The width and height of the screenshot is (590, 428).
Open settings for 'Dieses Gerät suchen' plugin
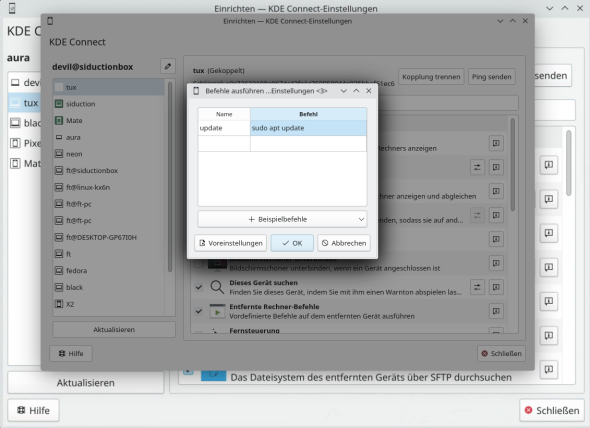tap(477, 288)
